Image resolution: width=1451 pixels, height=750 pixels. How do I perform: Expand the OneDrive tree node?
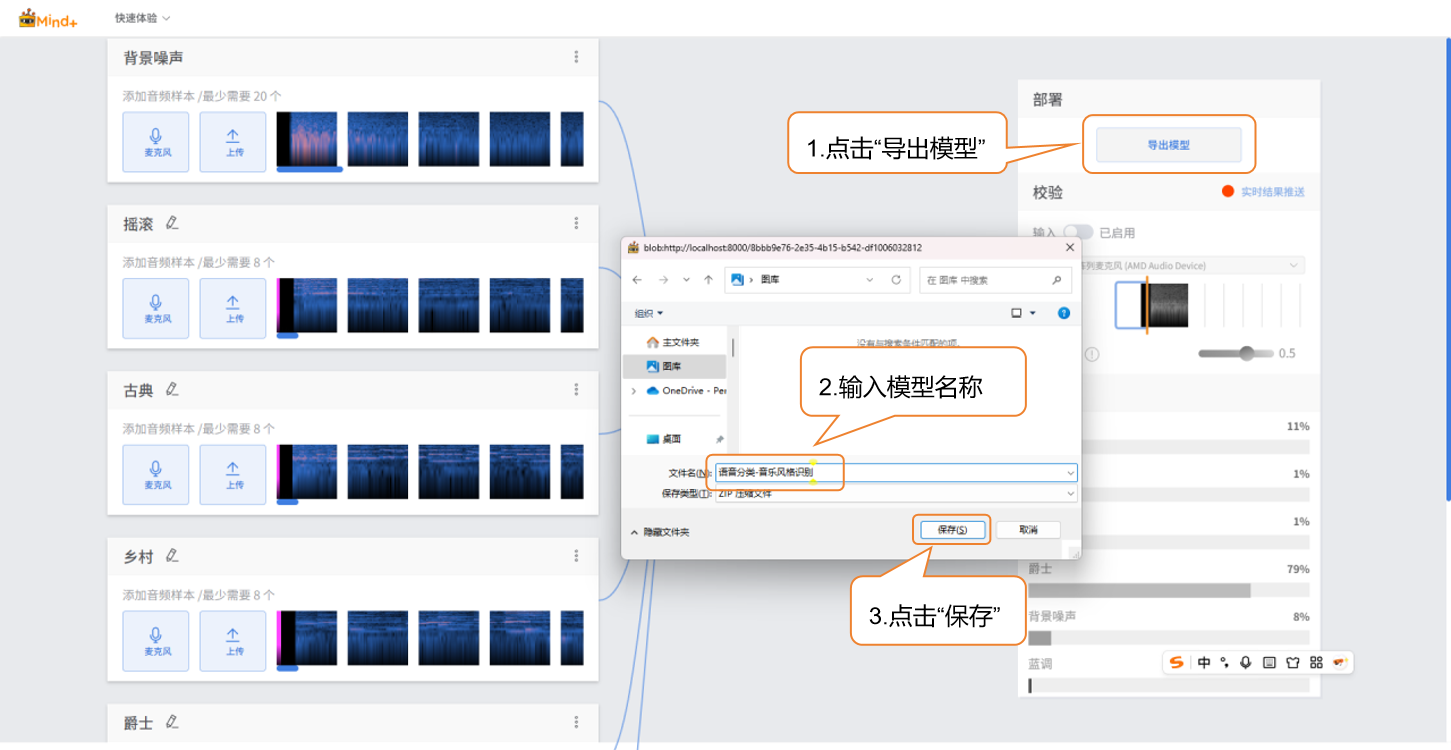633,391
